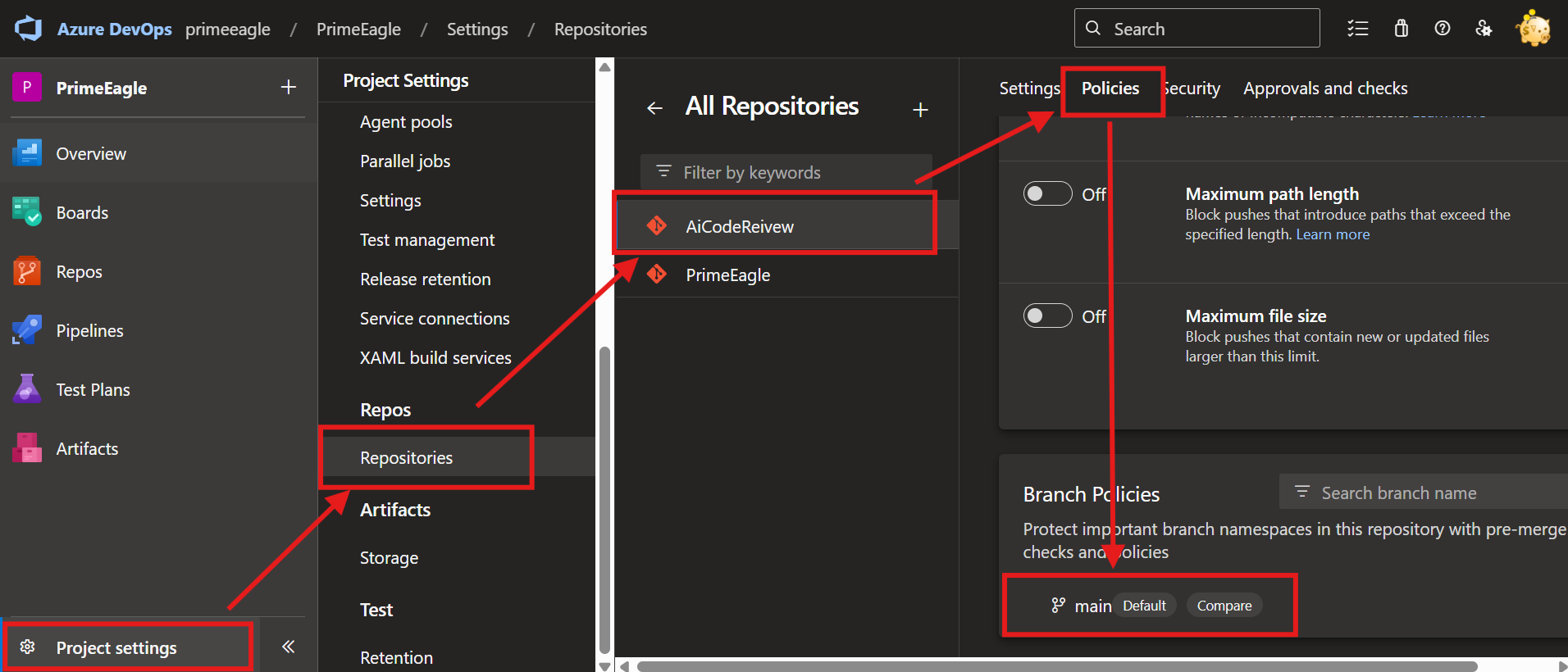Click the settings panel vertical scrollbar thumb
Screen dimensions: 1568x672
[x=605, y=500]
